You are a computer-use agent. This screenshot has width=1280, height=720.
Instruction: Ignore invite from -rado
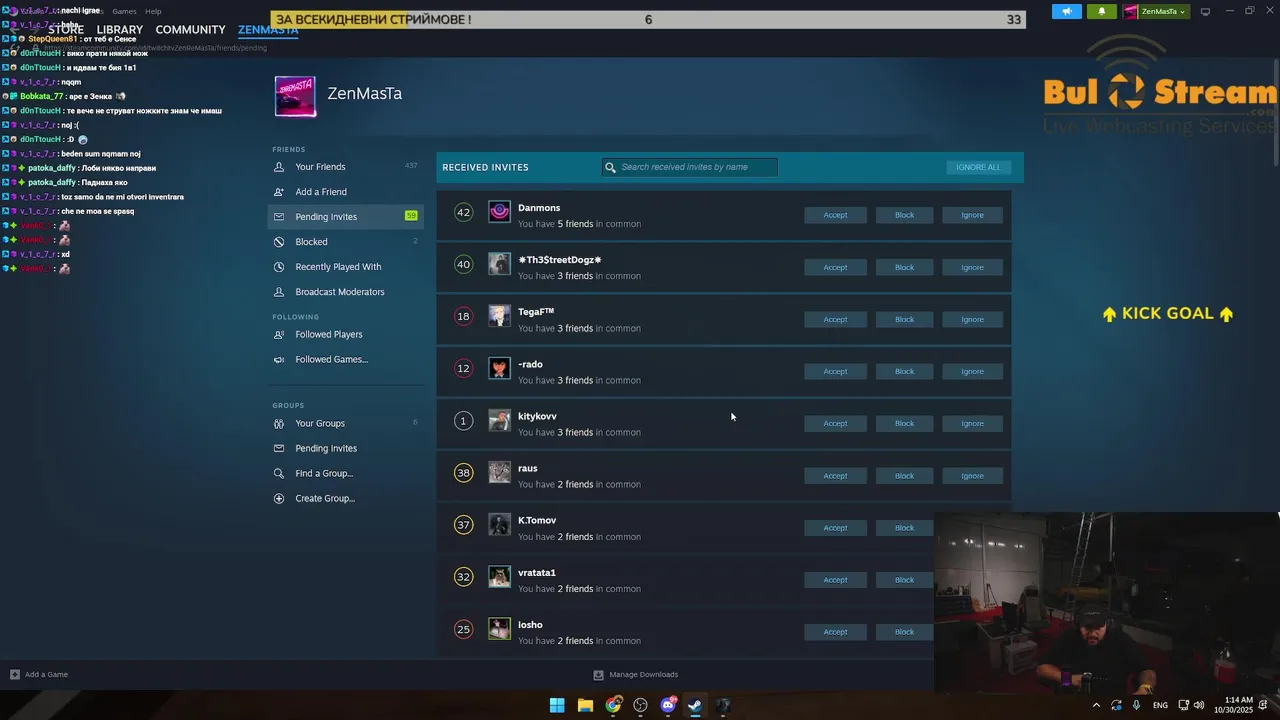point(972,371)
